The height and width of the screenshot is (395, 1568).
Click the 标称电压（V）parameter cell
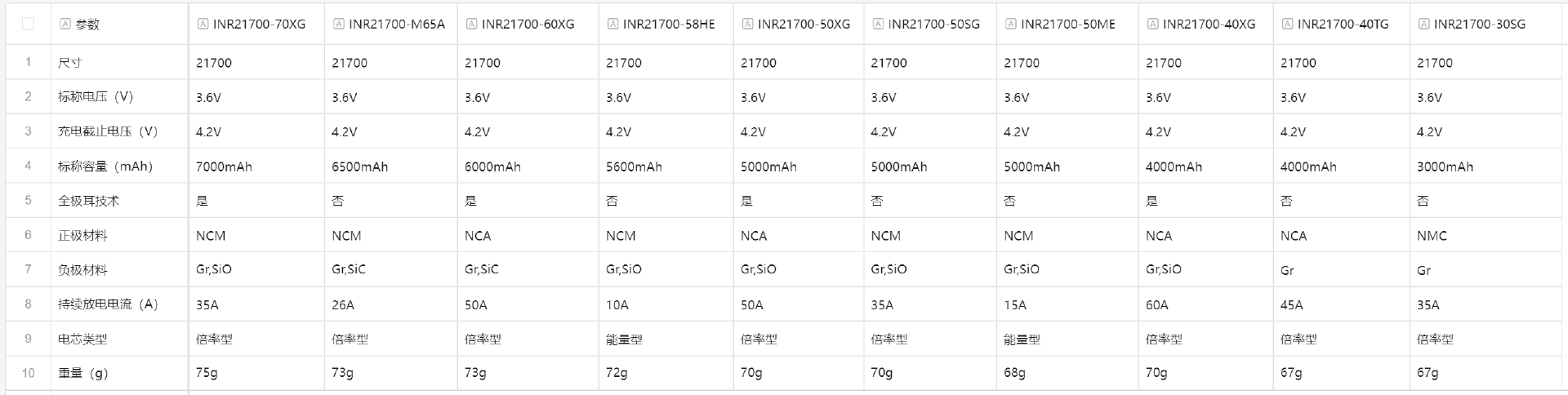96,97
